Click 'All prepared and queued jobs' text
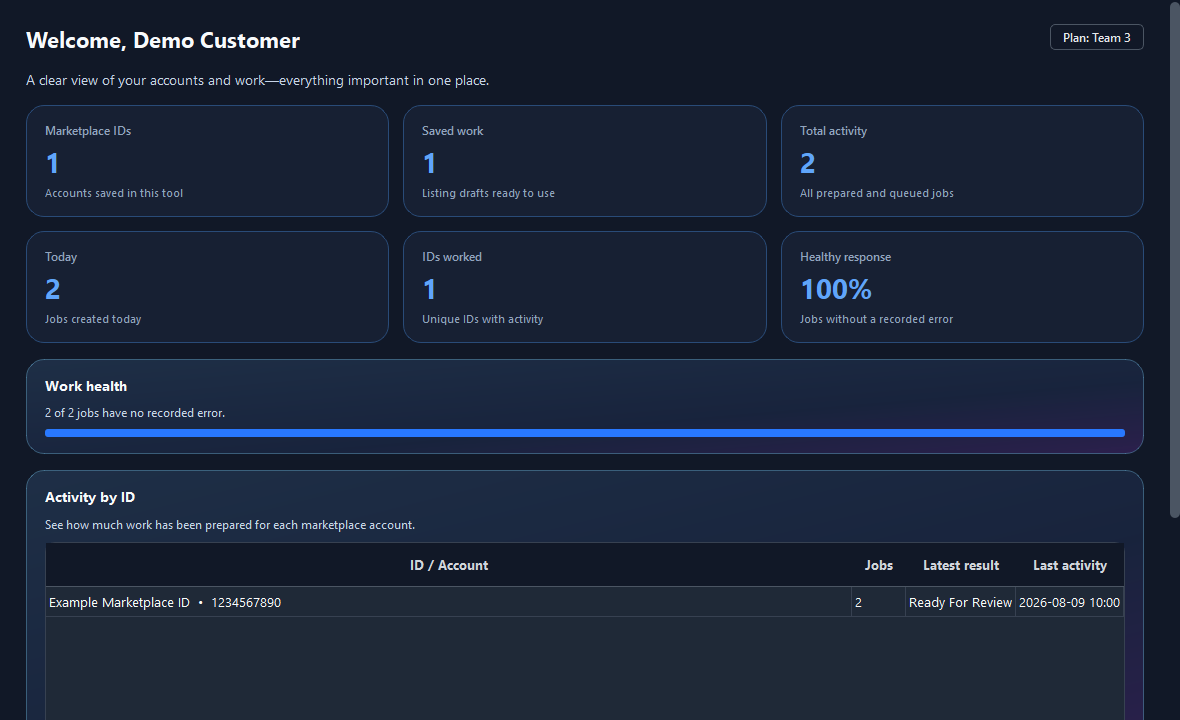The image size is (1180, 720). point(877,193)
